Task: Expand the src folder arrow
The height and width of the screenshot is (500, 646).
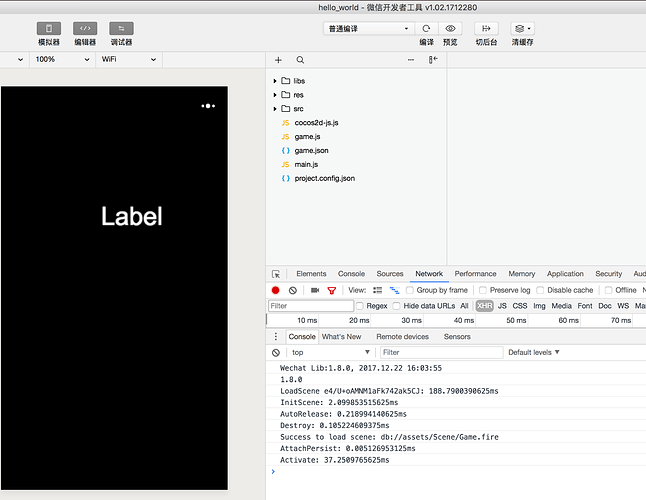Action: point(275,109)
